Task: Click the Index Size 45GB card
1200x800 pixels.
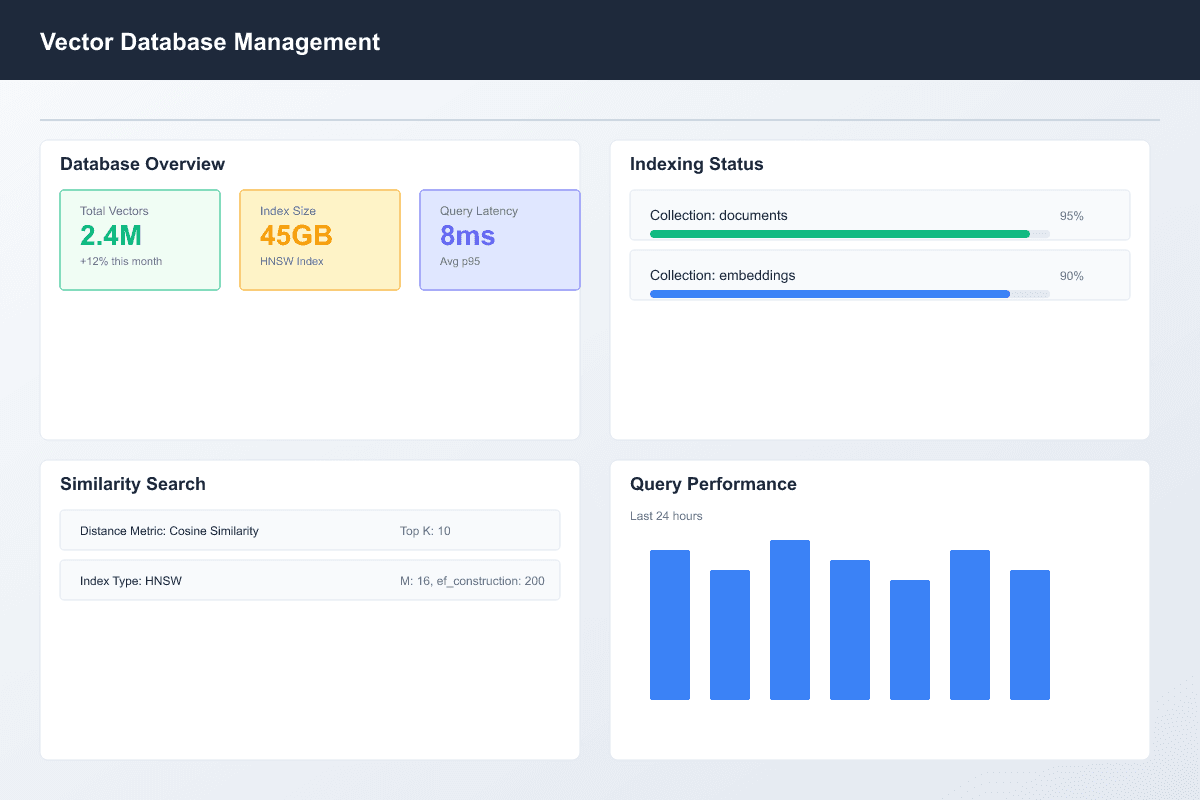Action: (x=320, y=240)
